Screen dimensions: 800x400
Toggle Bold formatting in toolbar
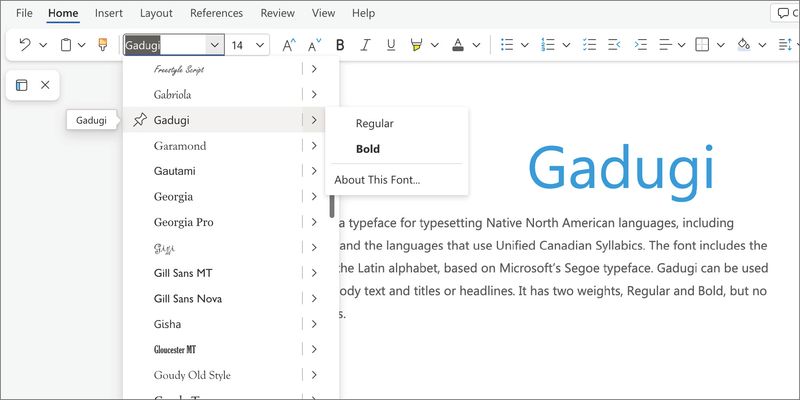tap(340, 45)
